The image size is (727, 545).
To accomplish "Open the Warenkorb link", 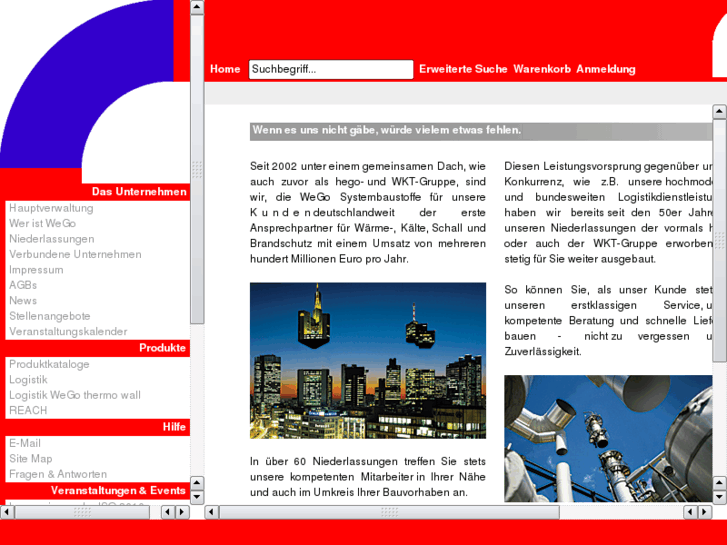I will click(542, 69).
